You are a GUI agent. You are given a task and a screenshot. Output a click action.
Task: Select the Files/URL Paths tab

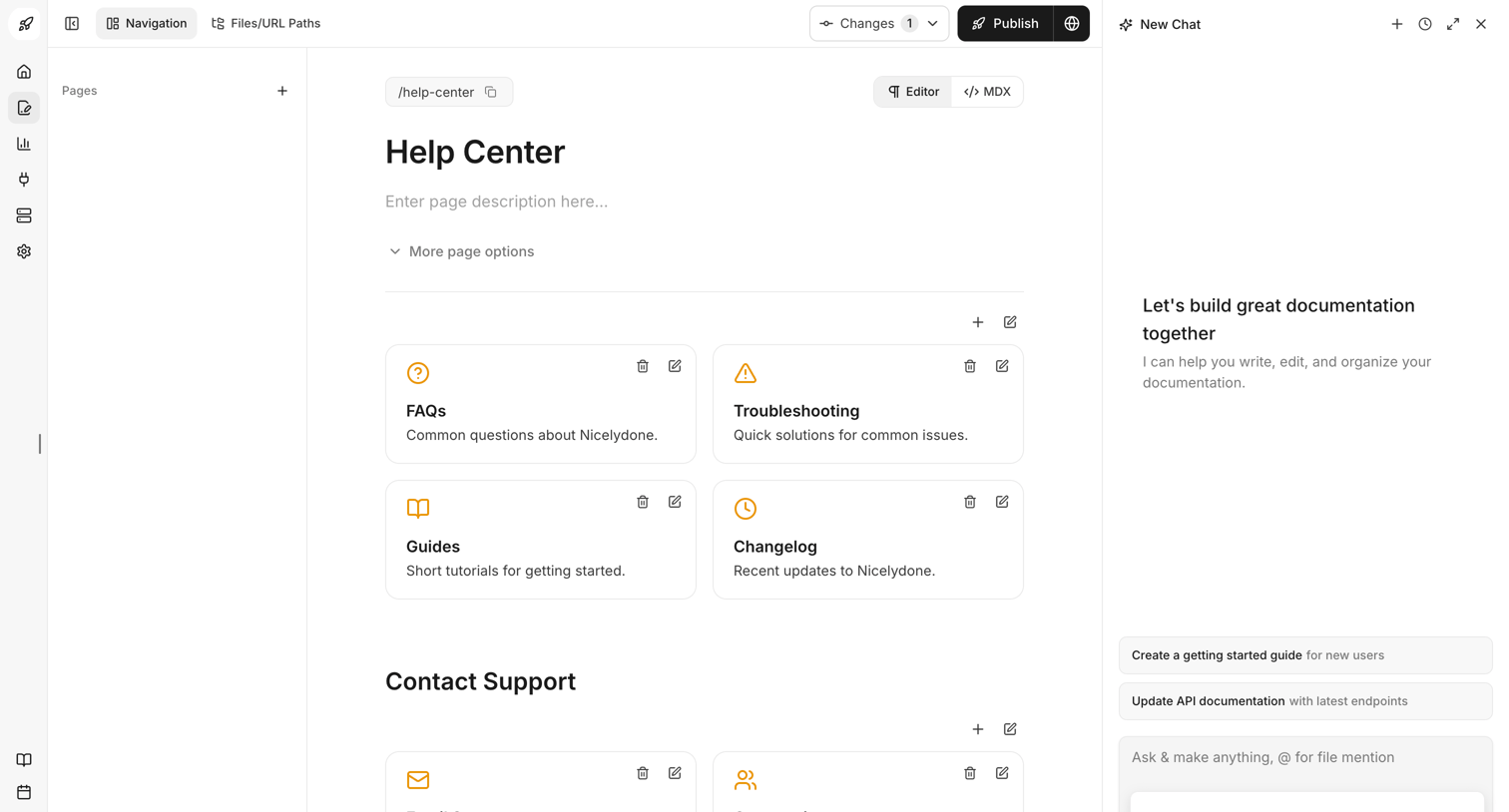(x=265, y=23)
